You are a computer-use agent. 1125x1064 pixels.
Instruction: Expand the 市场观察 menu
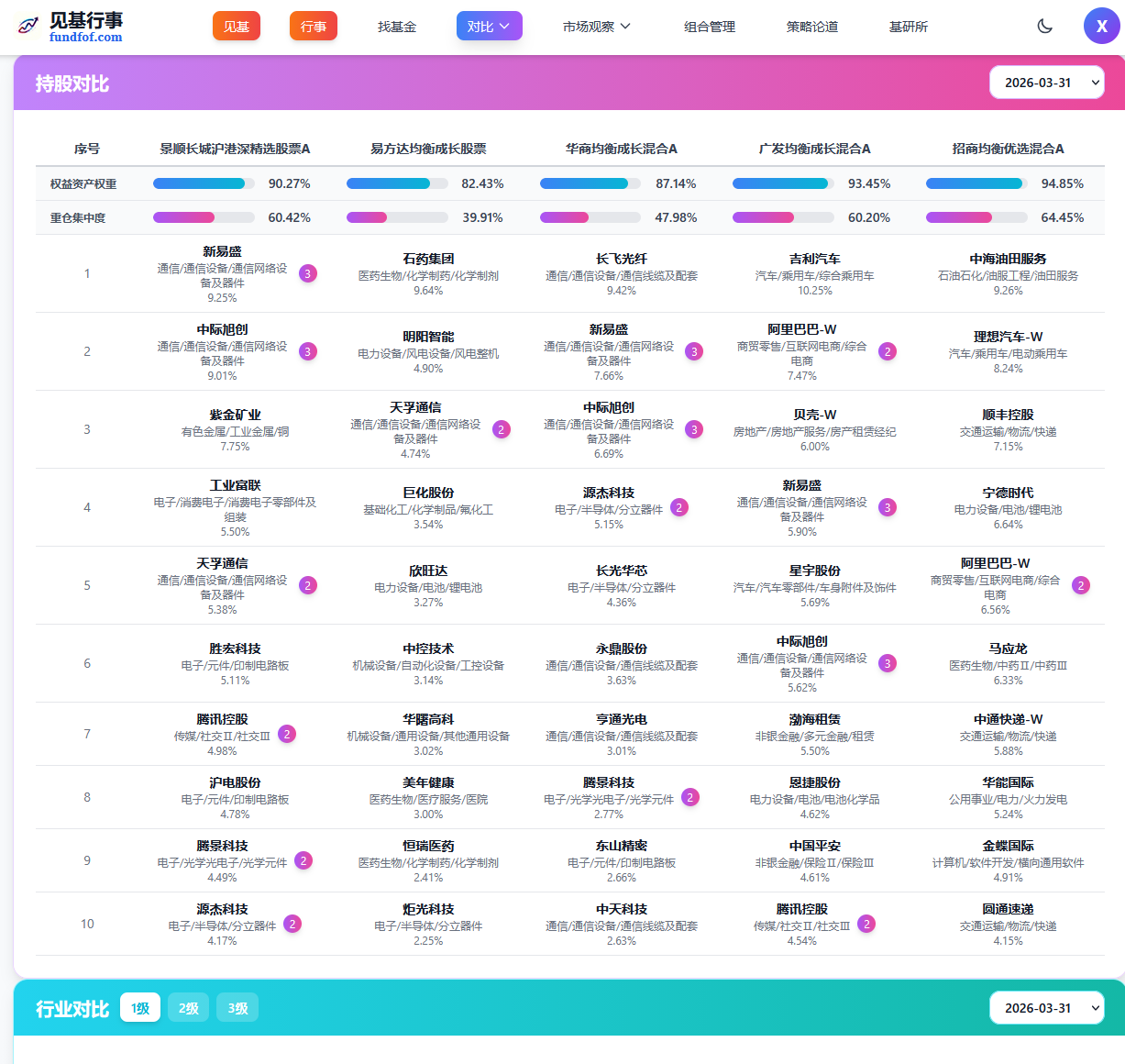(x=597, y=27)
